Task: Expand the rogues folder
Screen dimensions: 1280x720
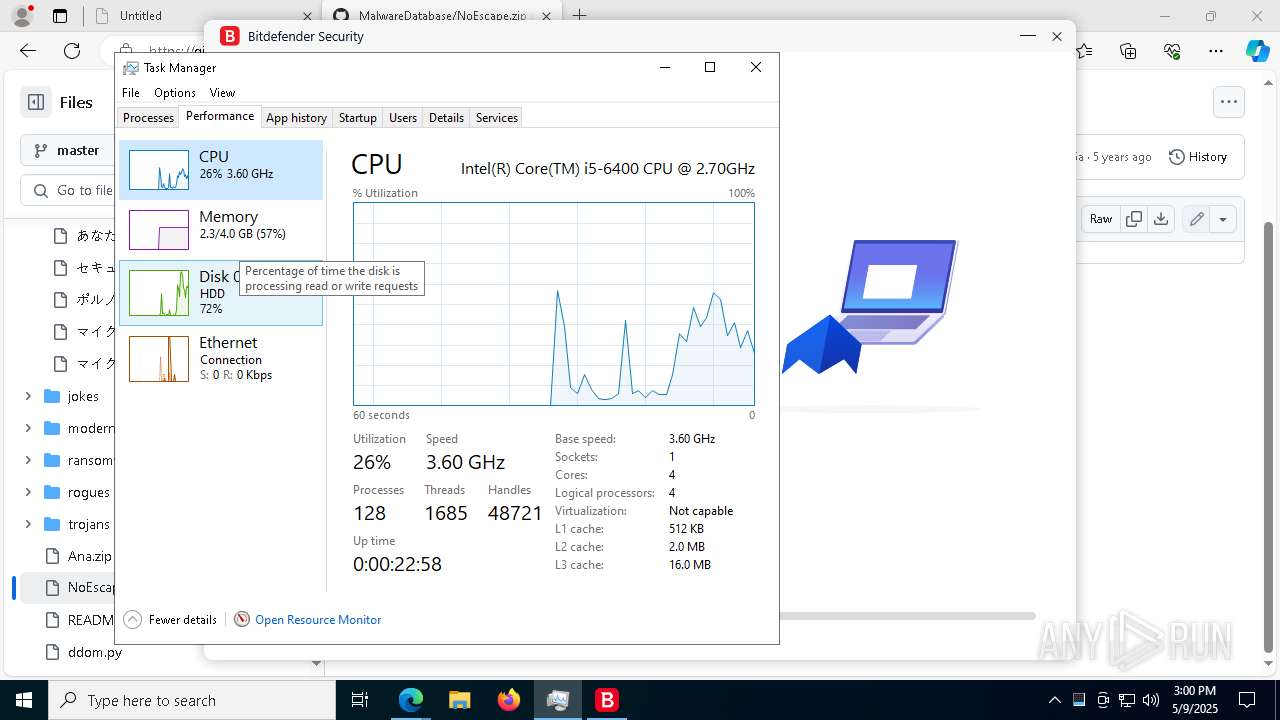Action: pyautogui.click(x=28, y=492)
